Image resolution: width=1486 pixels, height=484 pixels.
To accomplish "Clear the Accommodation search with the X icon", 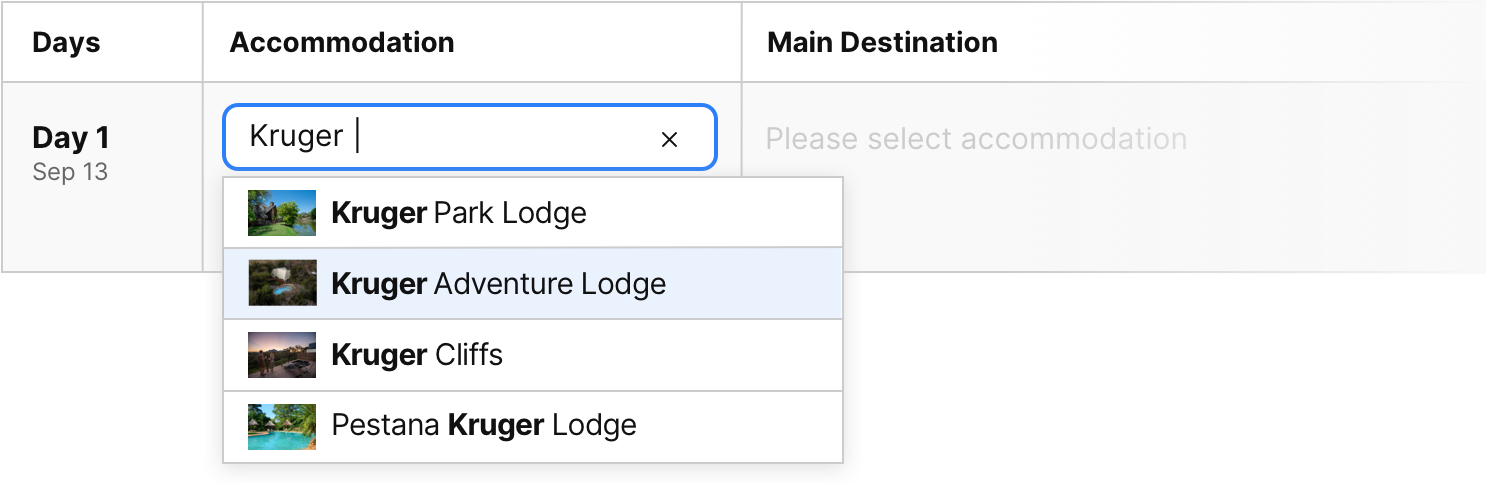I will point(669,139).
